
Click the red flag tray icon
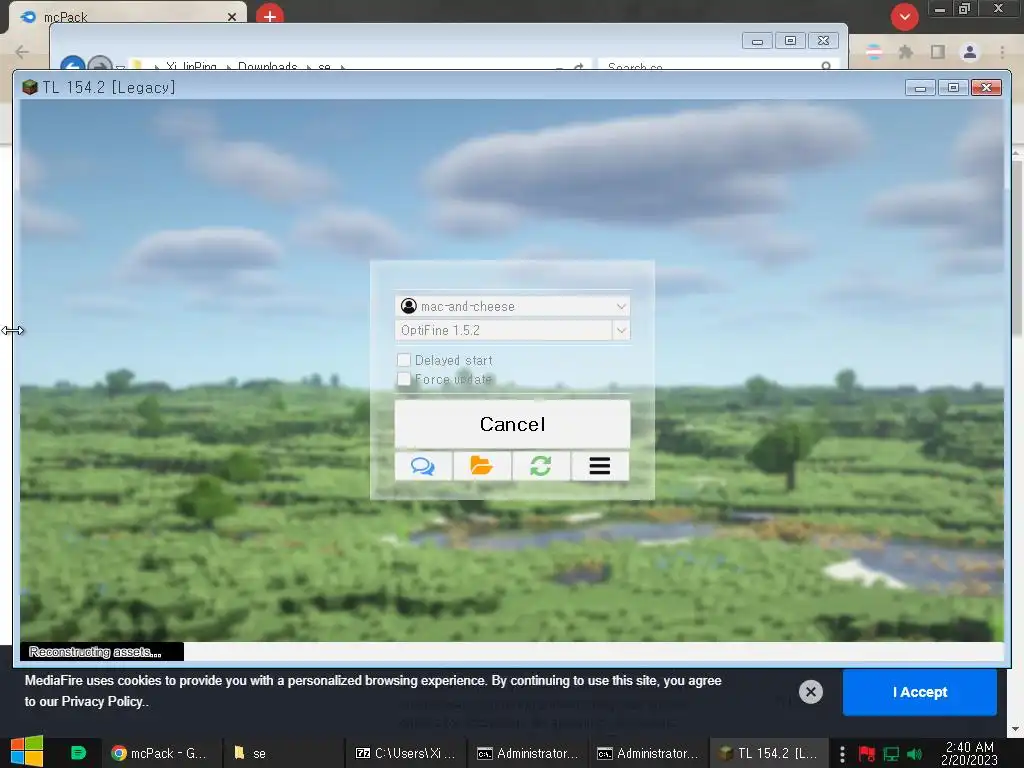[867, 754]
